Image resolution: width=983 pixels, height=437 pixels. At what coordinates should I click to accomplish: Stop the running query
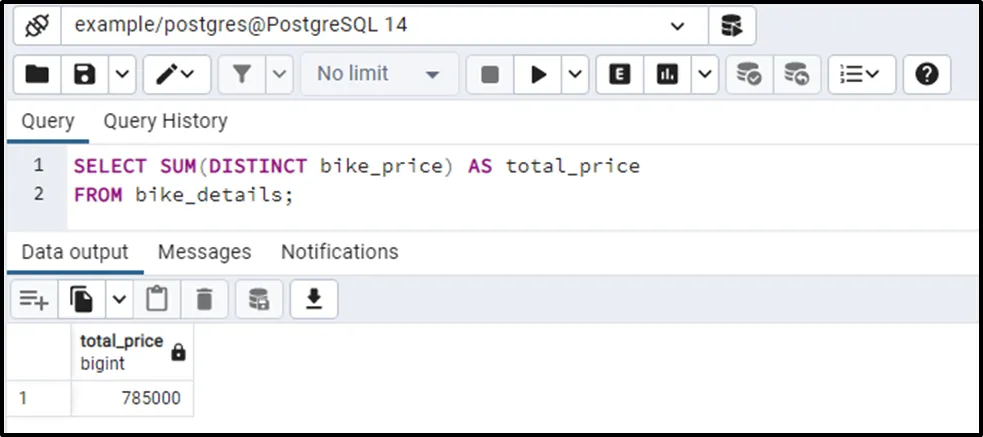490,74
